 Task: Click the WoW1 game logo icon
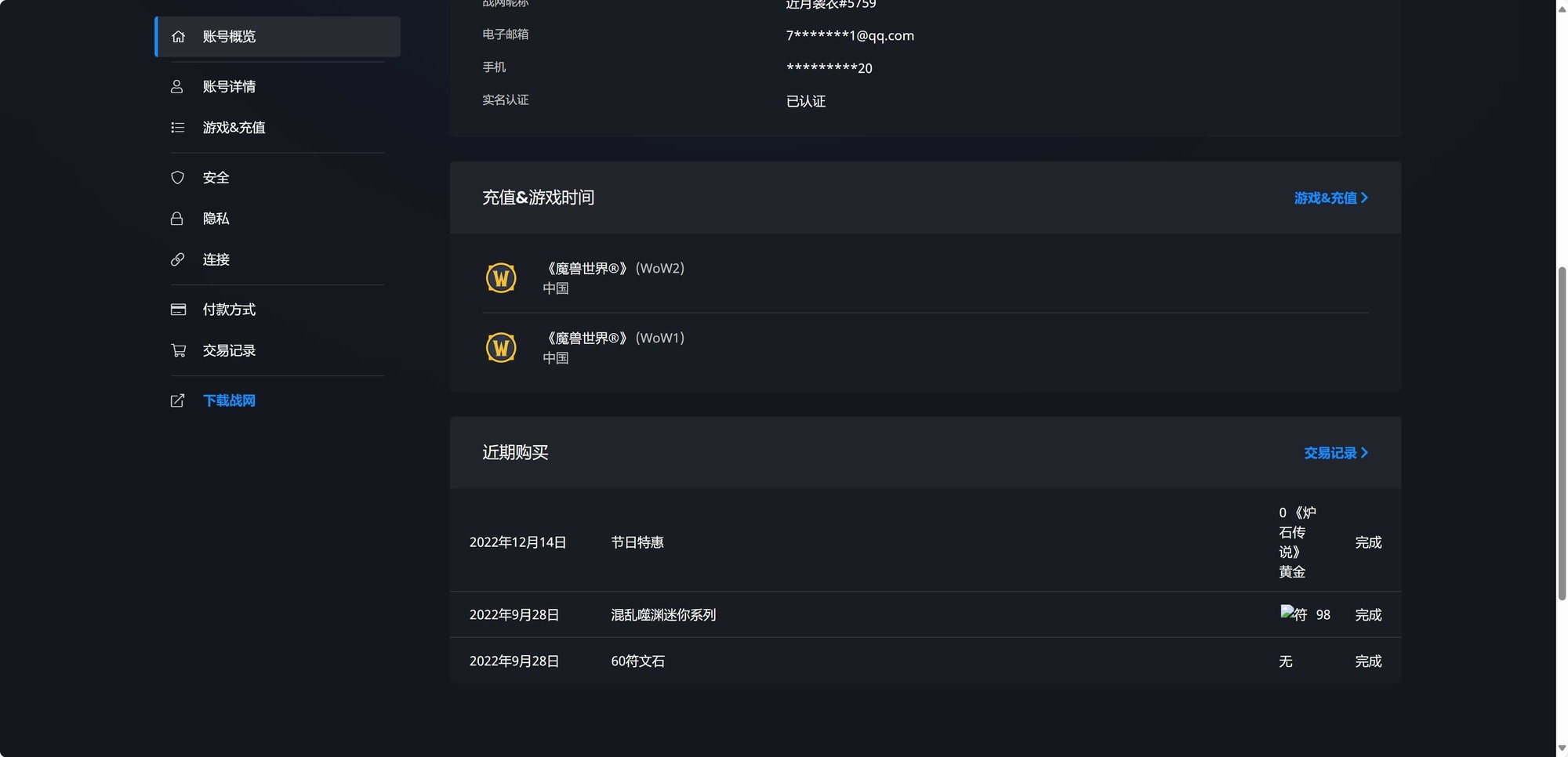(x=501, y=348)
